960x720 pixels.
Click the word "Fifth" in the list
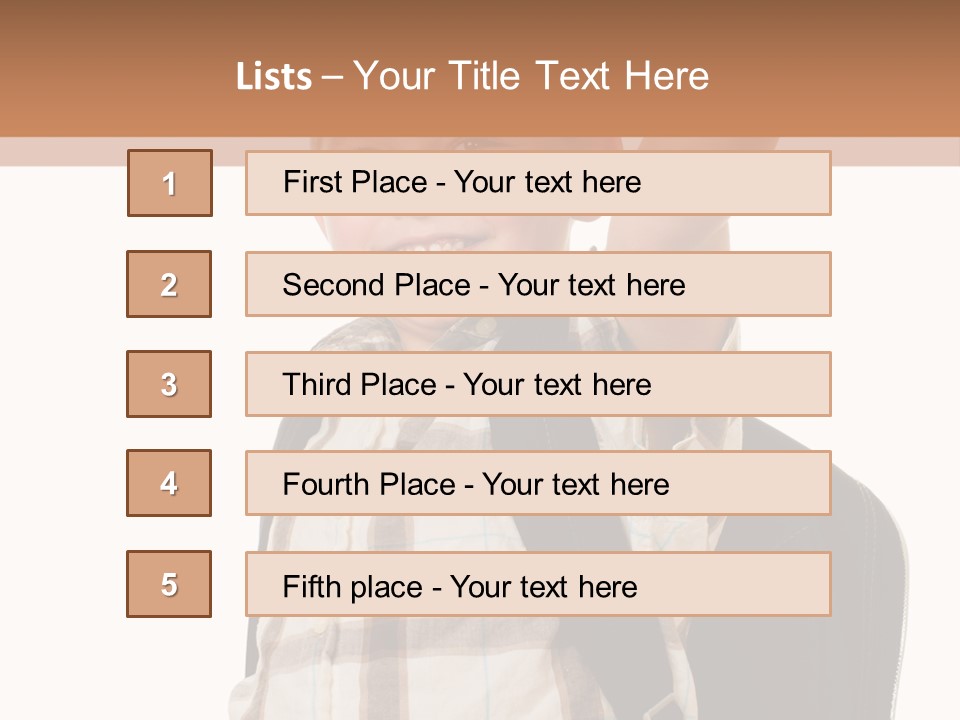311,586
